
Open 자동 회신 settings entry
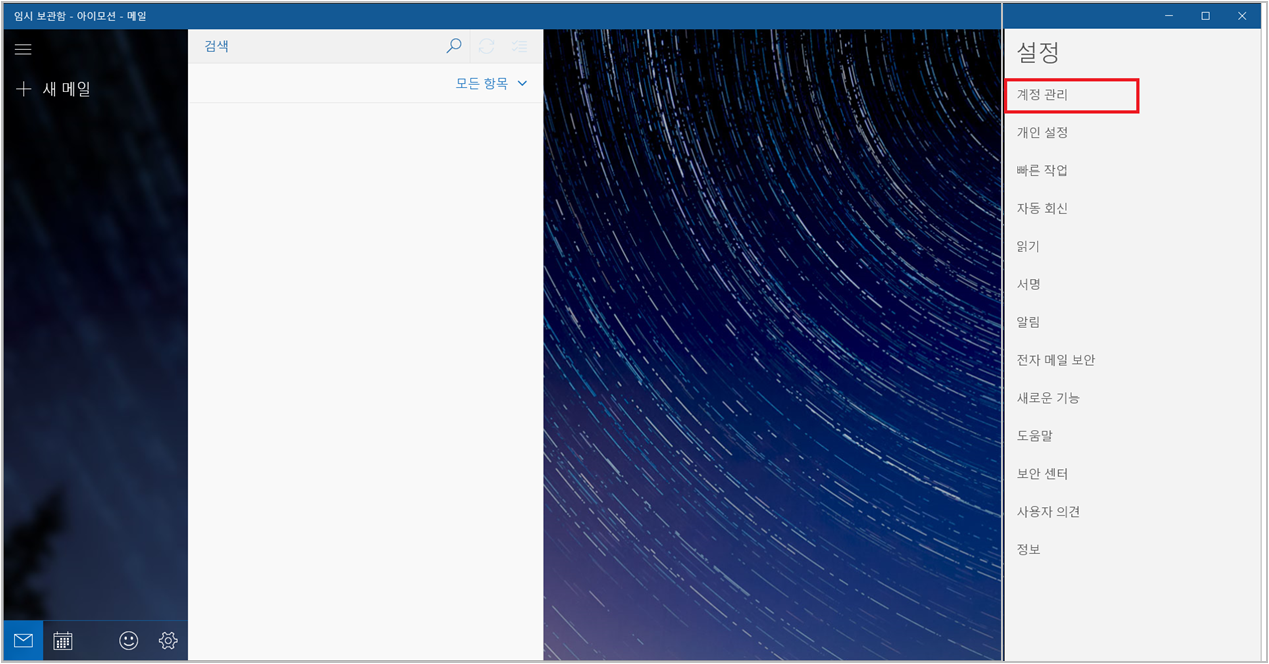tap(1042, 209)
